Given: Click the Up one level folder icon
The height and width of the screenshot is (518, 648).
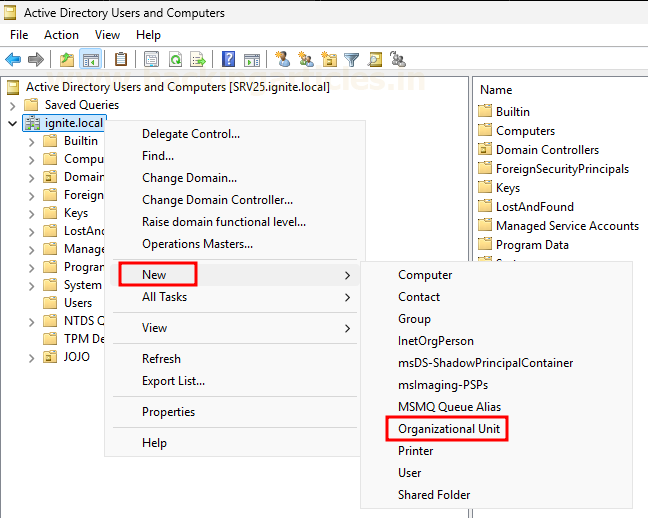Looking at the screenshot, I should pos(67,60).
